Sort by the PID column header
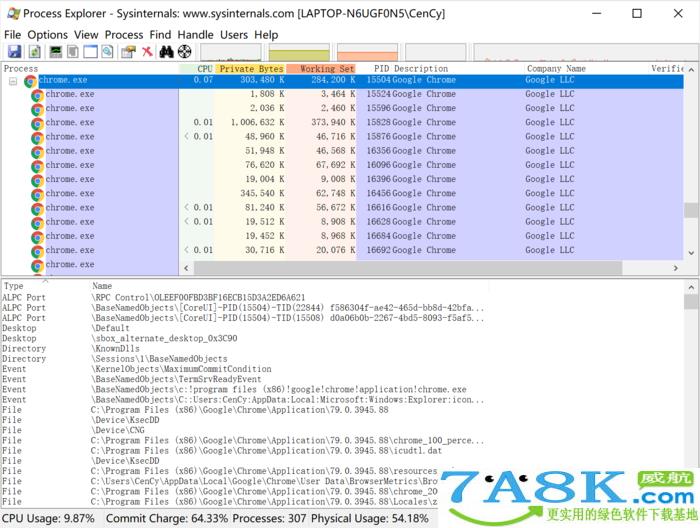 [x=374, y=69]
